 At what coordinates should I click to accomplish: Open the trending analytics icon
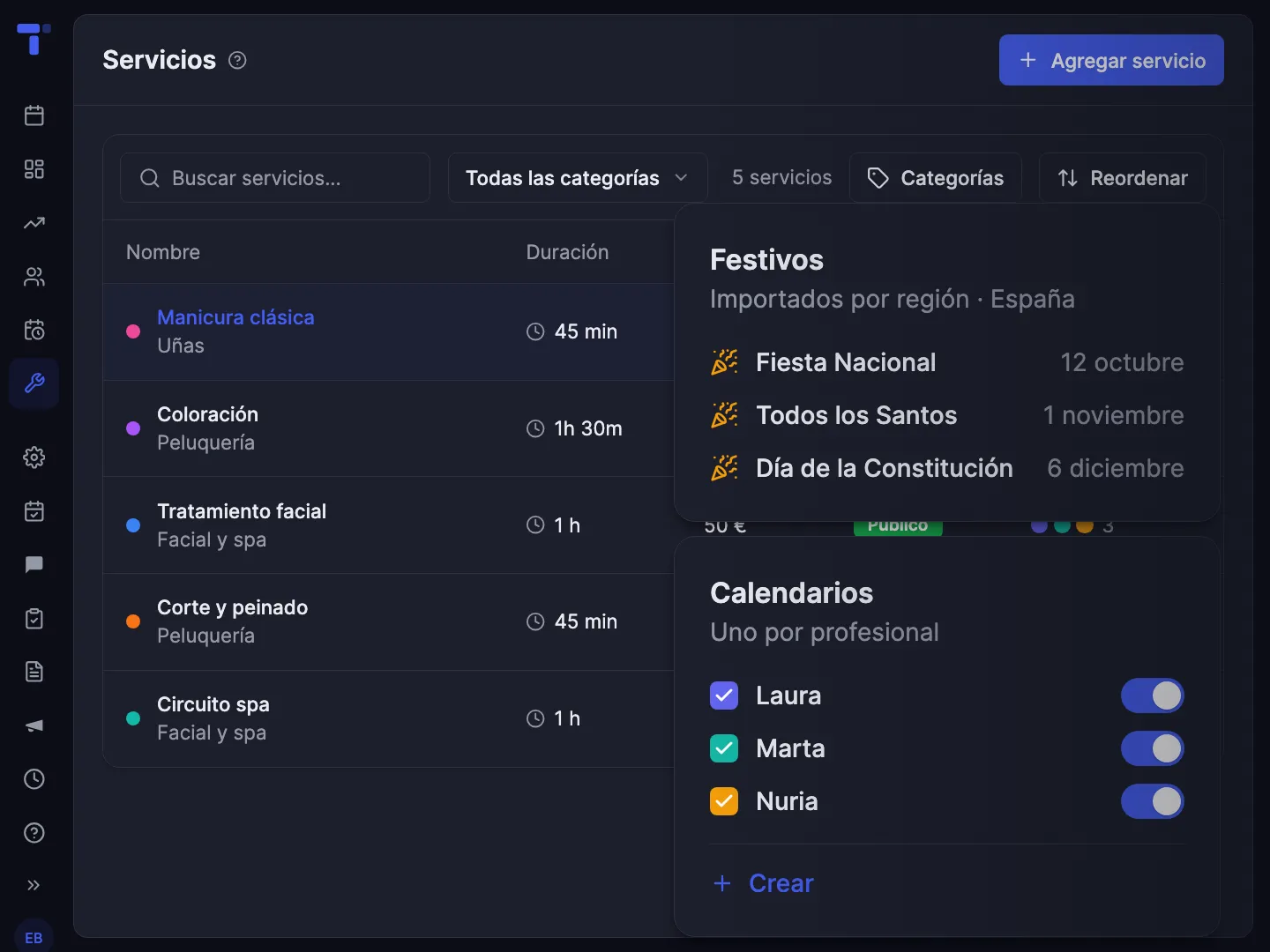(x=34, y=223)
